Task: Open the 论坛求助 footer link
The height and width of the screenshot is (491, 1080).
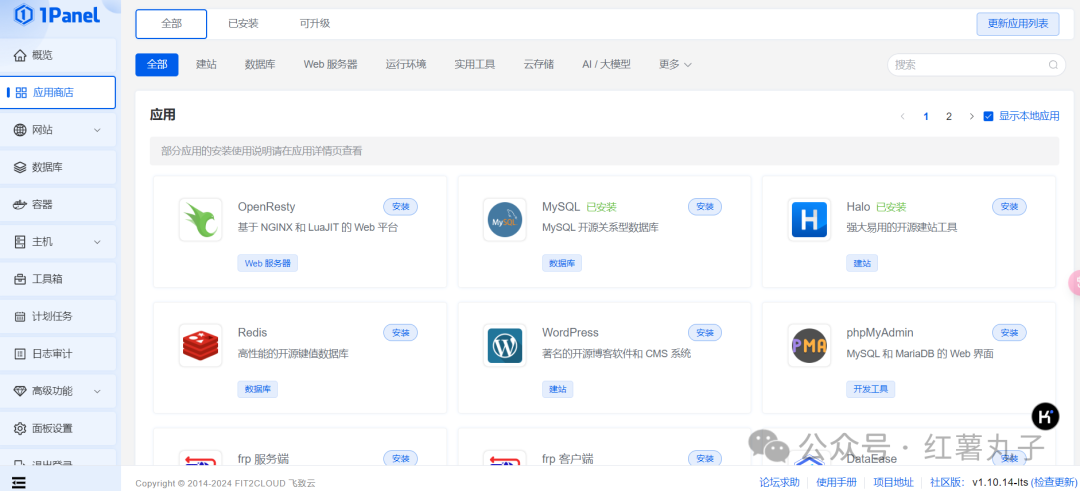Action: pos(780,482)
